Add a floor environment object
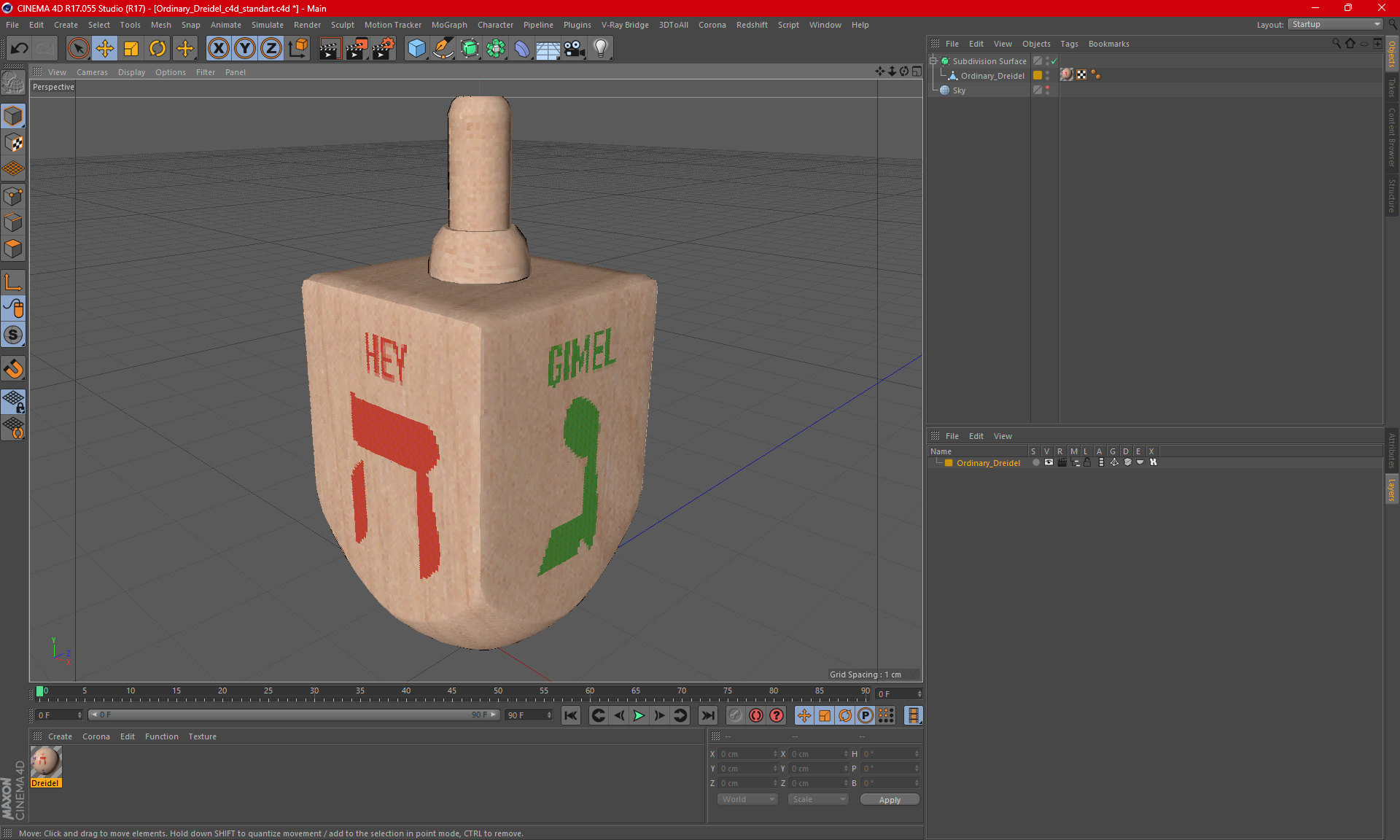The width and height of the screenshot is (1400, 840). coord(548,48)
